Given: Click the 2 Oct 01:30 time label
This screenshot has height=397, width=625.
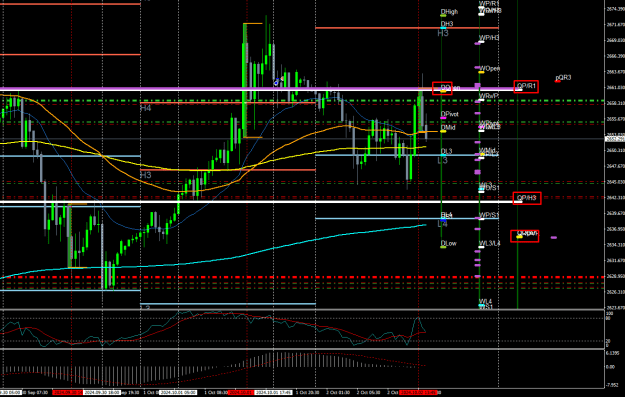Looking at the screenshot, I should [x=338, y=393].
